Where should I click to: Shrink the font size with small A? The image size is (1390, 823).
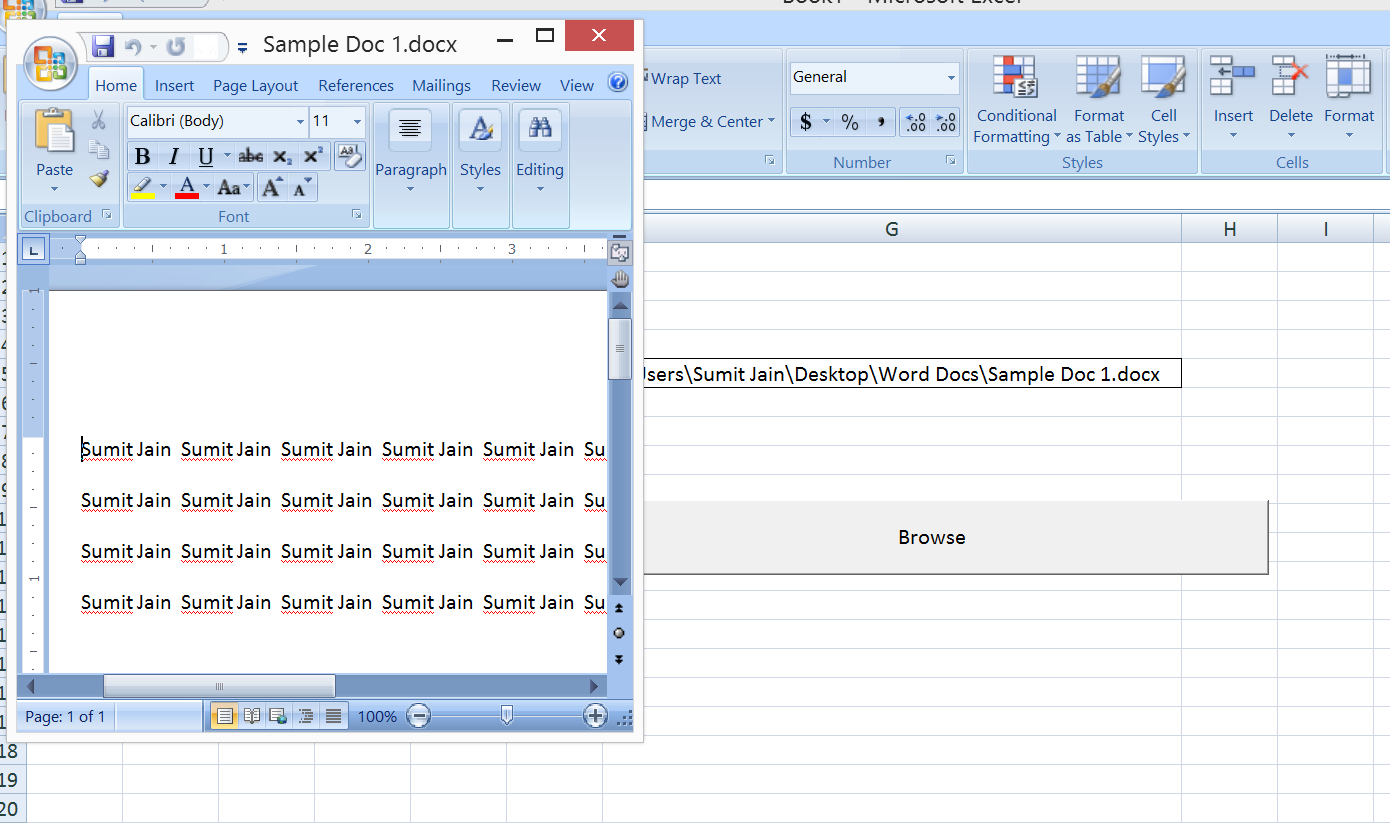click(300, 187)
